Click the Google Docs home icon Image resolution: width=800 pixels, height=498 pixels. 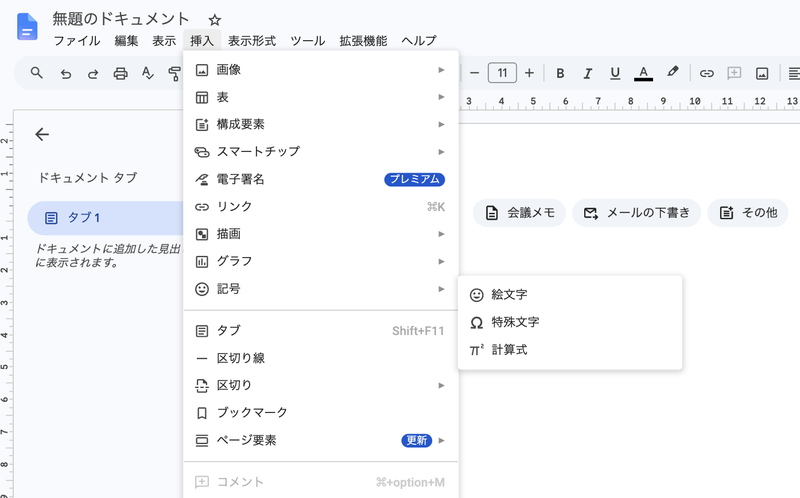pyautogui.click(x=27, y=27)
